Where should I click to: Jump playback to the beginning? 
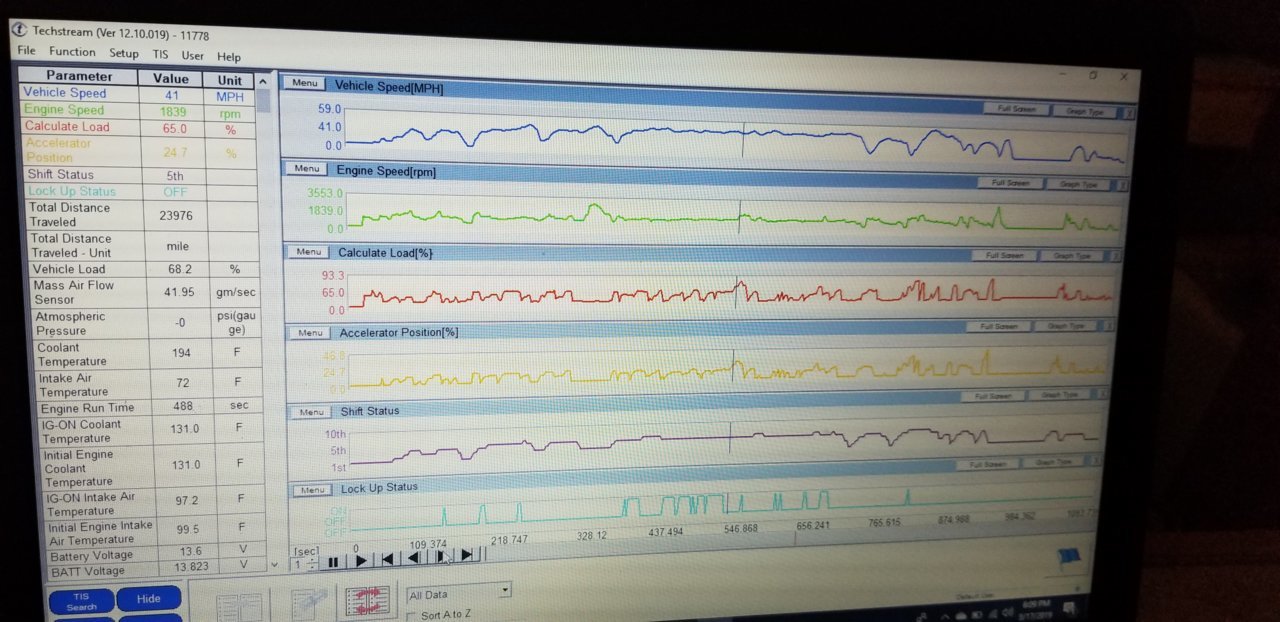pos(387,559)
